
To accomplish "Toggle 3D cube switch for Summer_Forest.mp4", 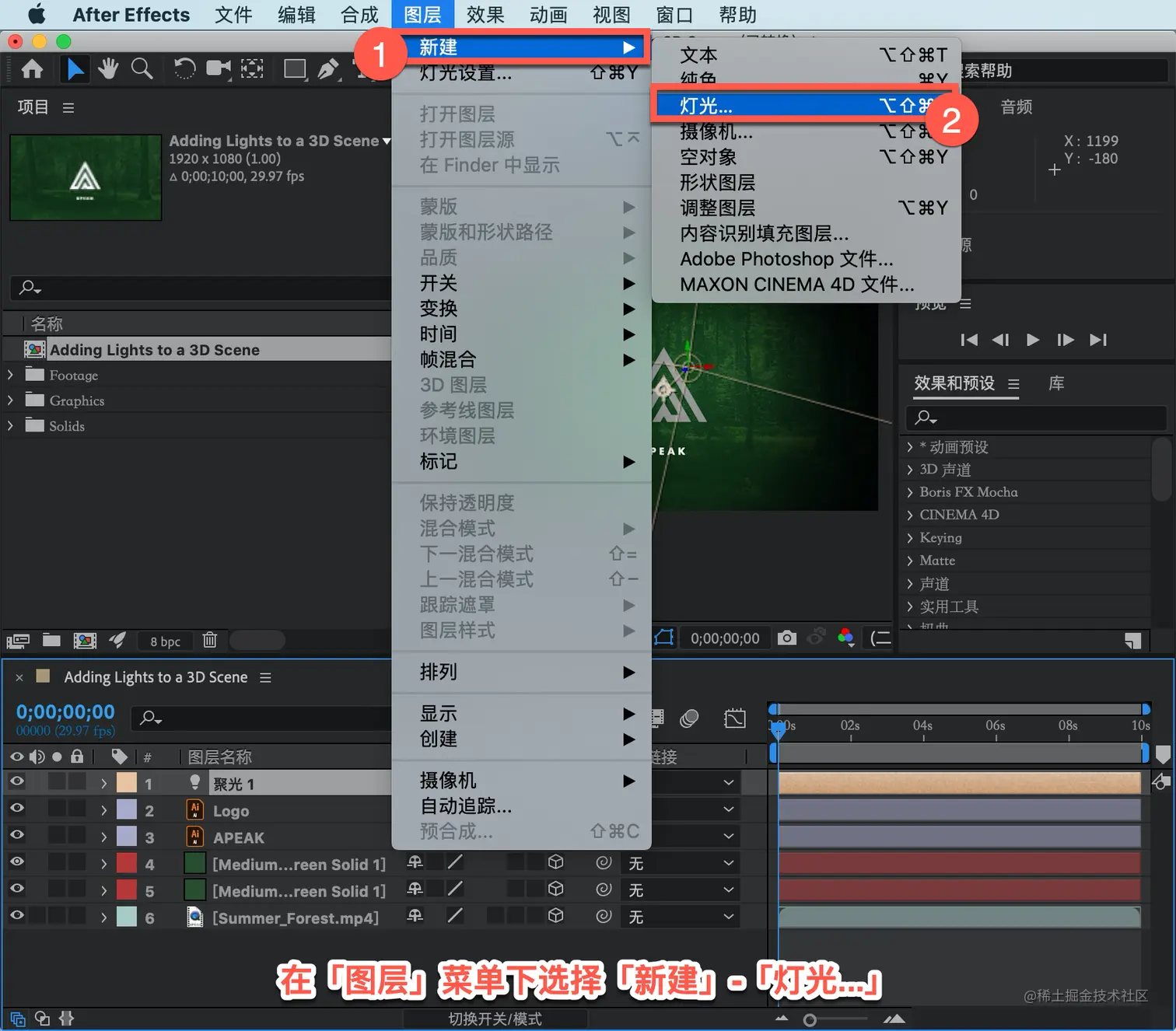I will pos(555,916).
